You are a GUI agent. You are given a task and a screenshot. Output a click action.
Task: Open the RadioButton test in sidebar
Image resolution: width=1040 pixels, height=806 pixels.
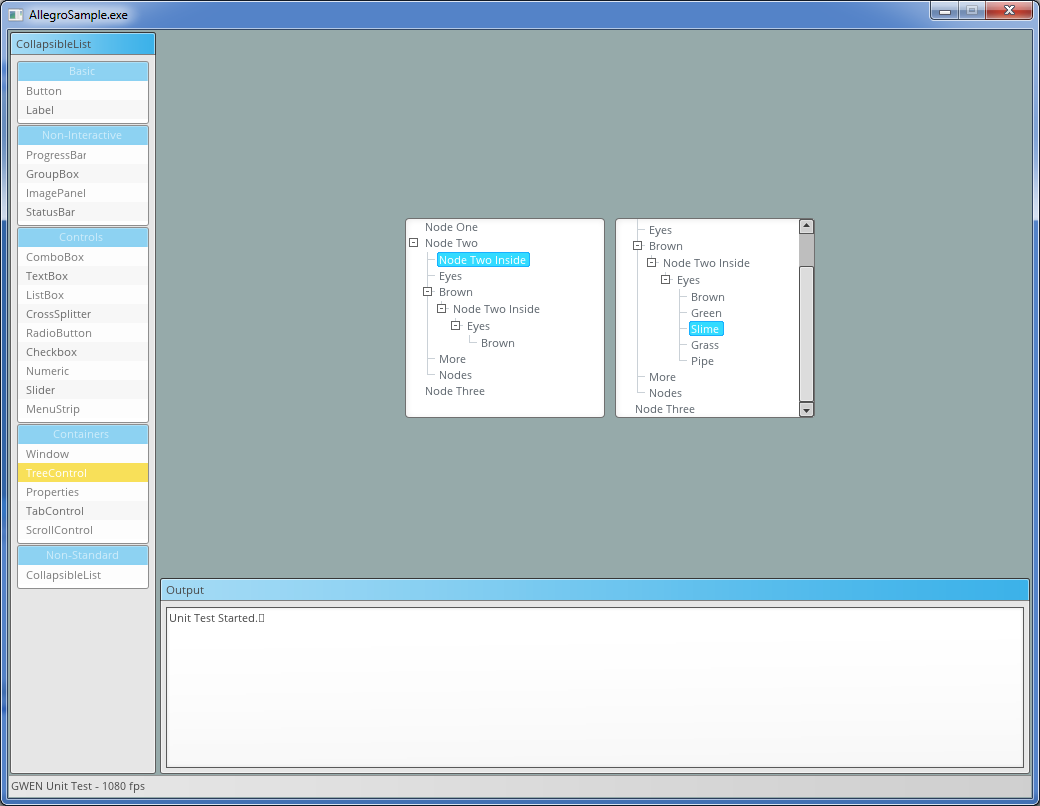(58, 333)
